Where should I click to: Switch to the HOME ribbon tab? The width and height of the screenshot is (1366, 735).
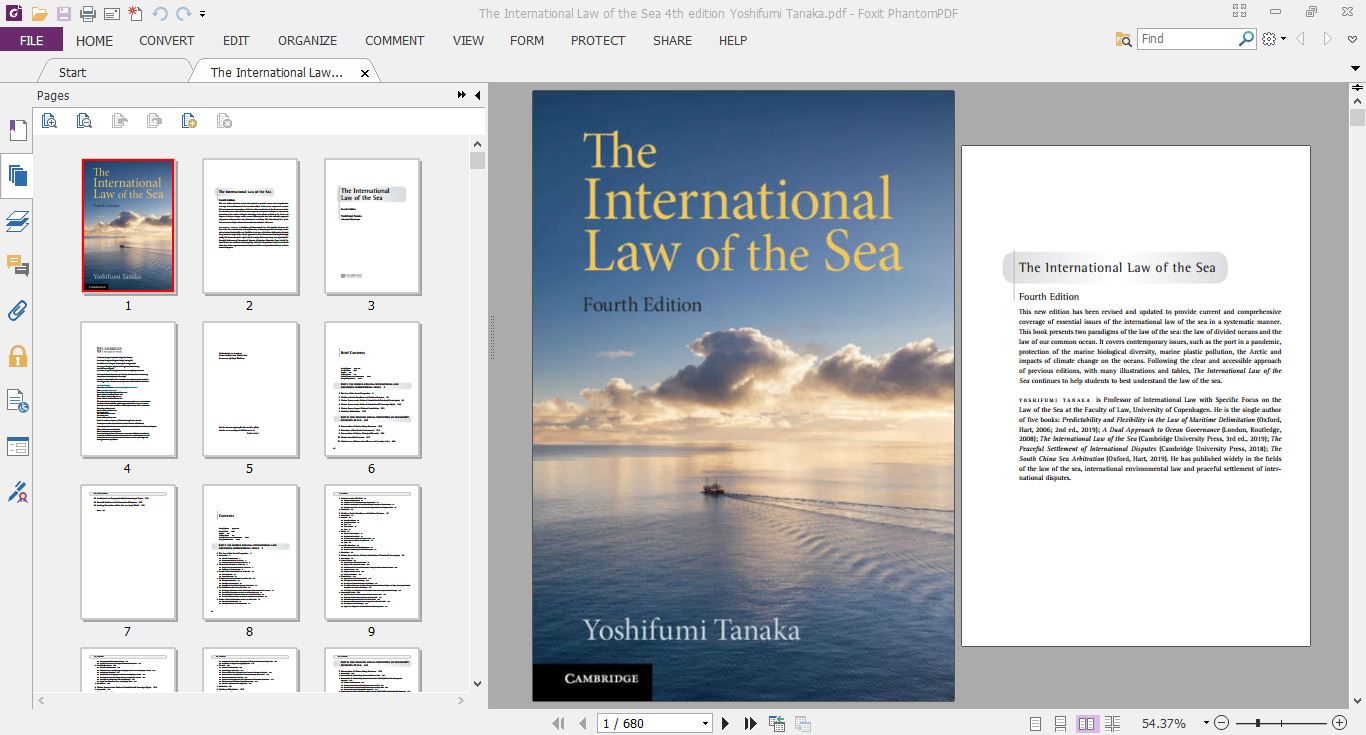pyautogui.click(x=94, y=40)
